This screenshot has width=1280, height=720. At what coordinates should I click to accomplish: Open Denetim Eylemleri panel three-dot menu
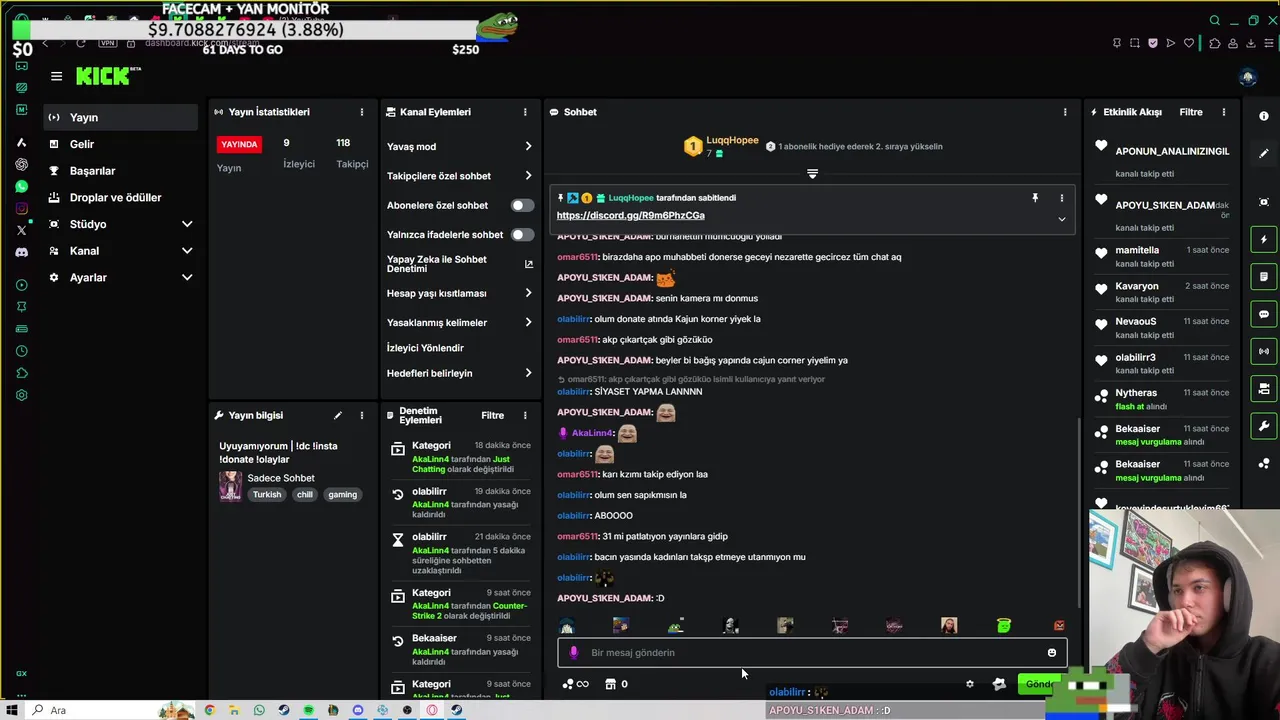pyautogui.click(x=525, y=415)
